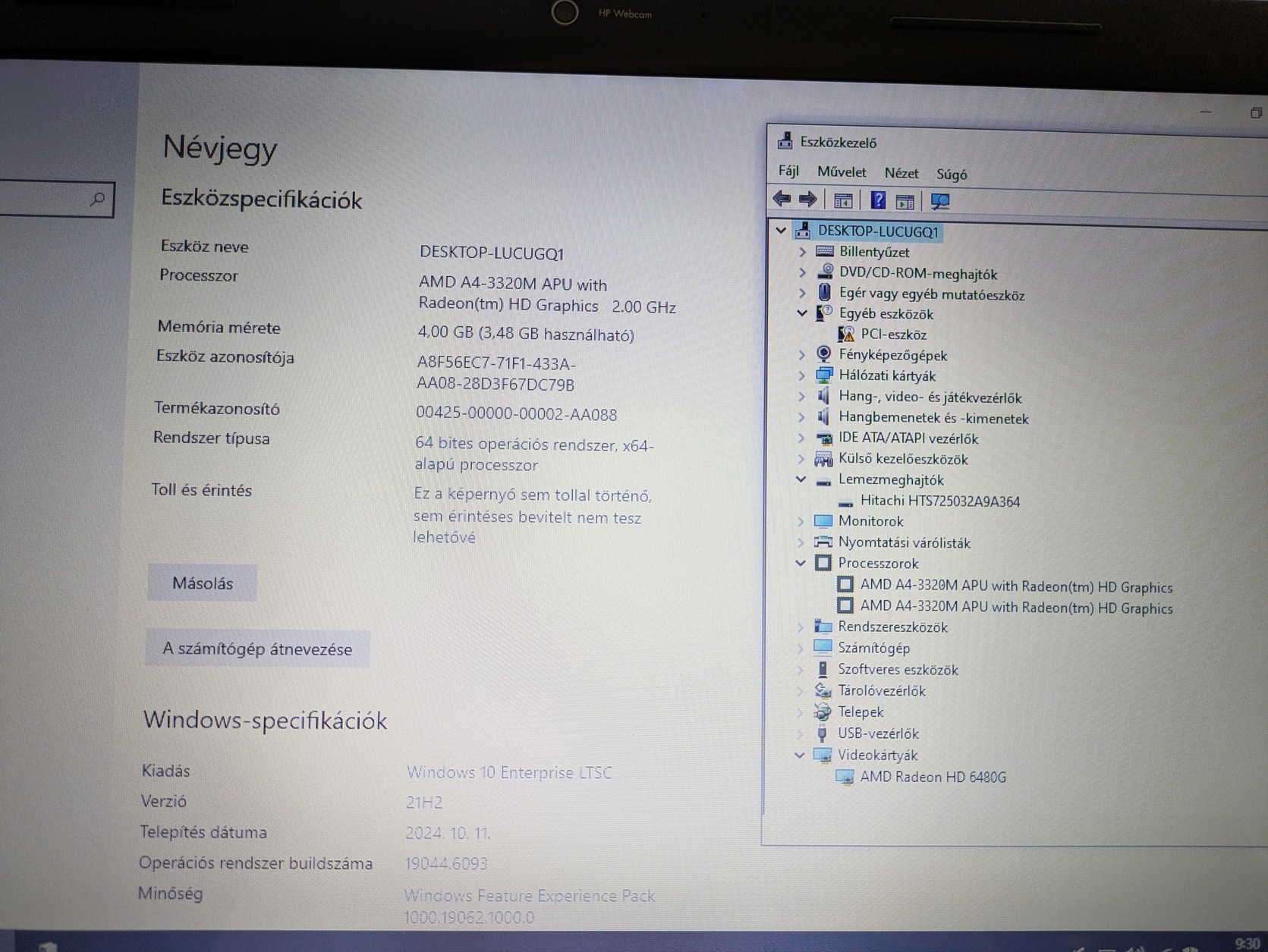
Task: Click the Másolás button under device specifications
Action: click(203, 583)
